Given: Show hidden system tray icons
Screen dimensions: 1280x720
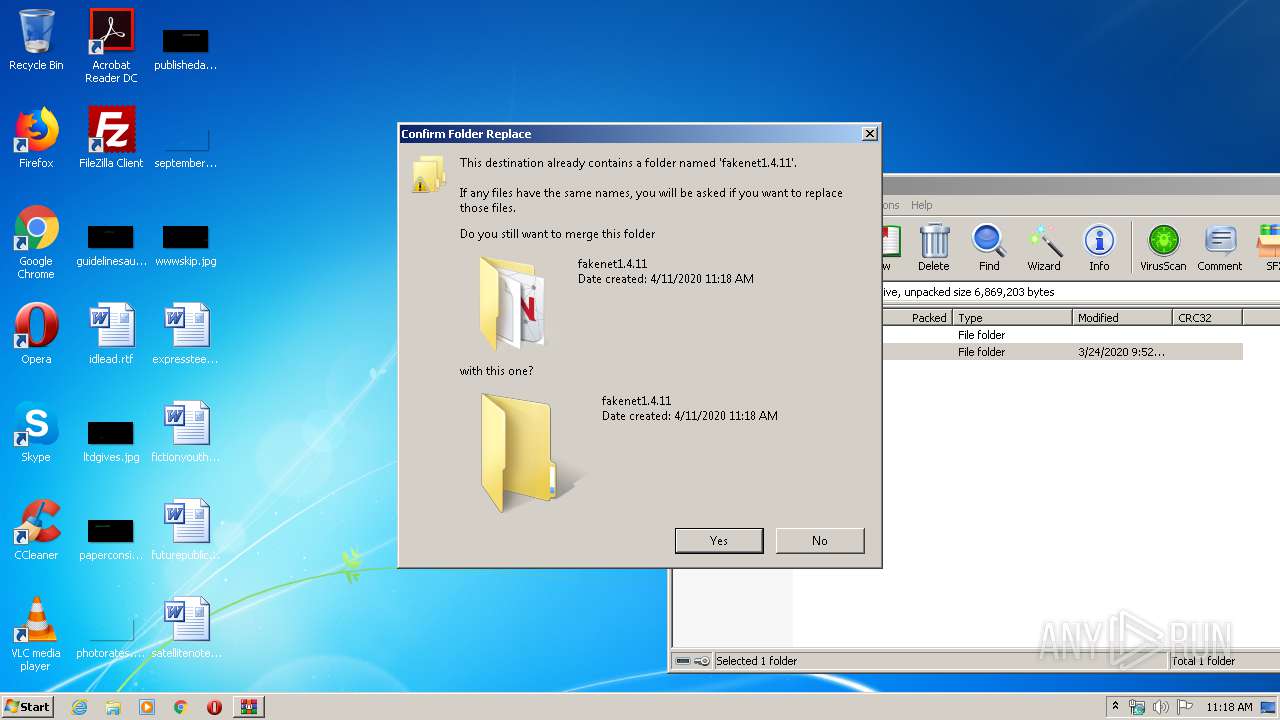Looking at the screenshot, I should coord(1115,707).
